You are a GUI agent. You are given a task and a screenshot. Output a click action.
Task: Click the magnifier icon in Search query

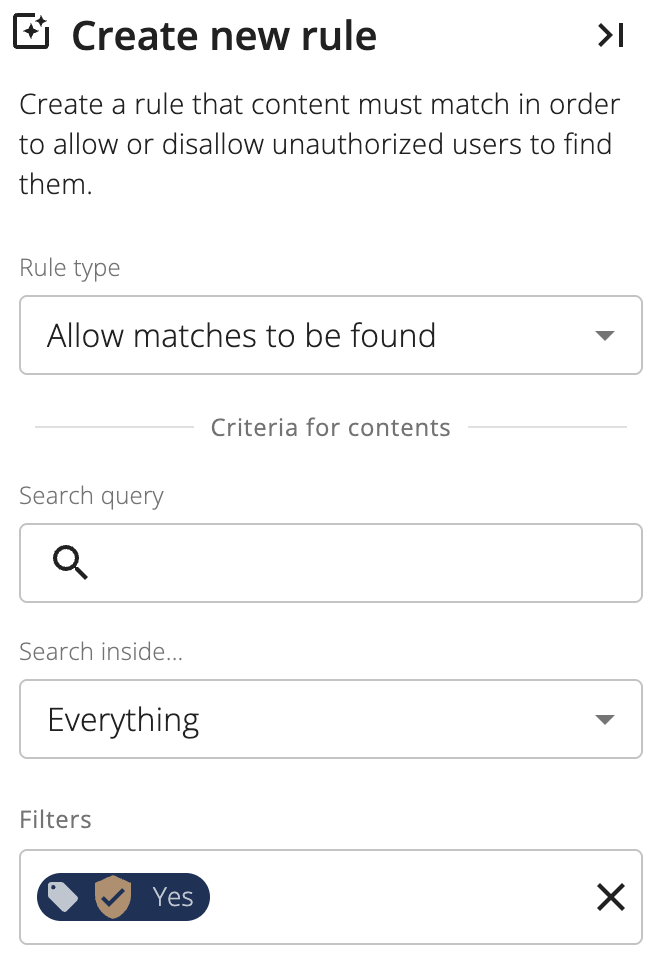(x=70, y=562)
